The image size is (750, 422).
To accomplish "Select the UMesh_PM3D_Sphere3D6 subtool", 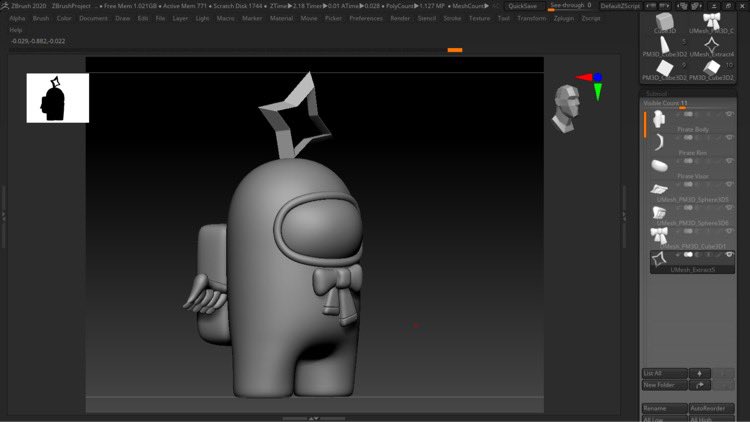I will [x=692, y=215].
